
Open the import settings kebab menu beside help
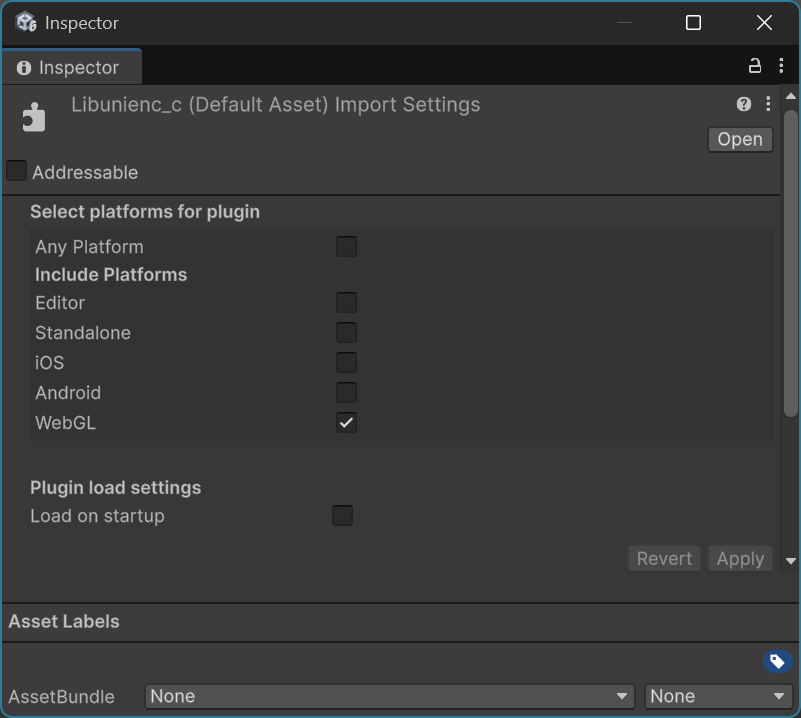click(768, 104)
